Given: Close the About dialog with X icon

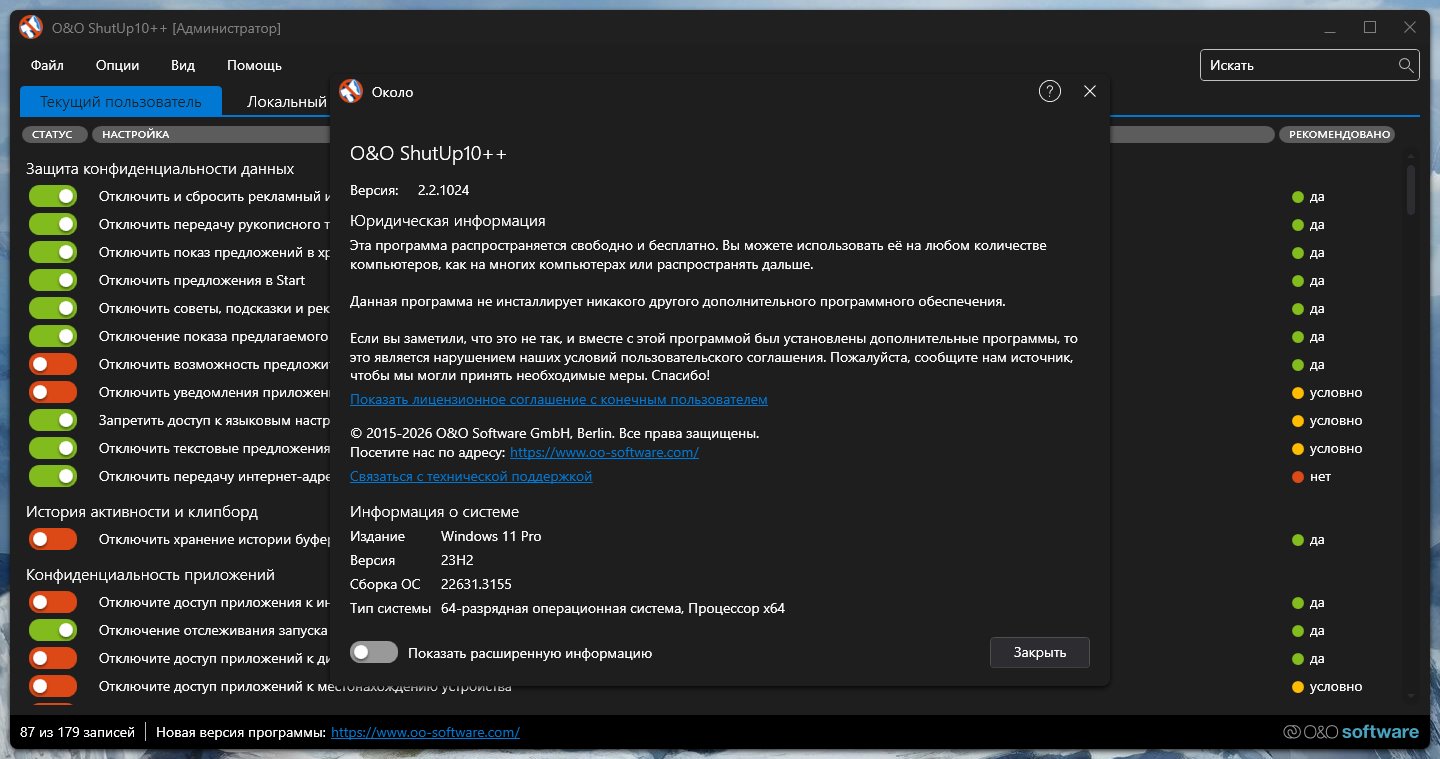Looking at the screenshot, I should point(1090,91).
